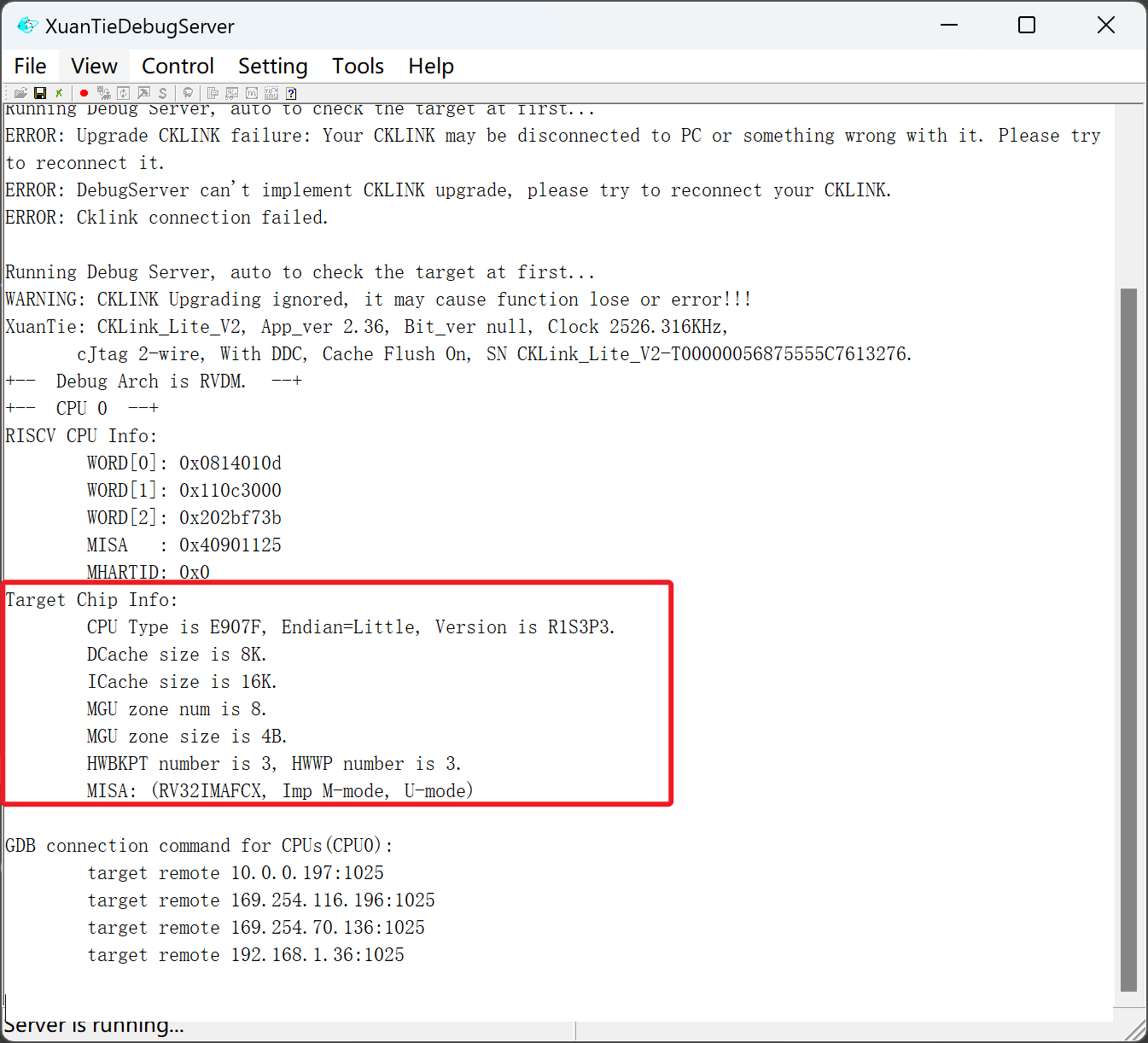1148x1043 pixels.
Task: Click the open folder toolbar icon
Action: click(x=20, y=93)
